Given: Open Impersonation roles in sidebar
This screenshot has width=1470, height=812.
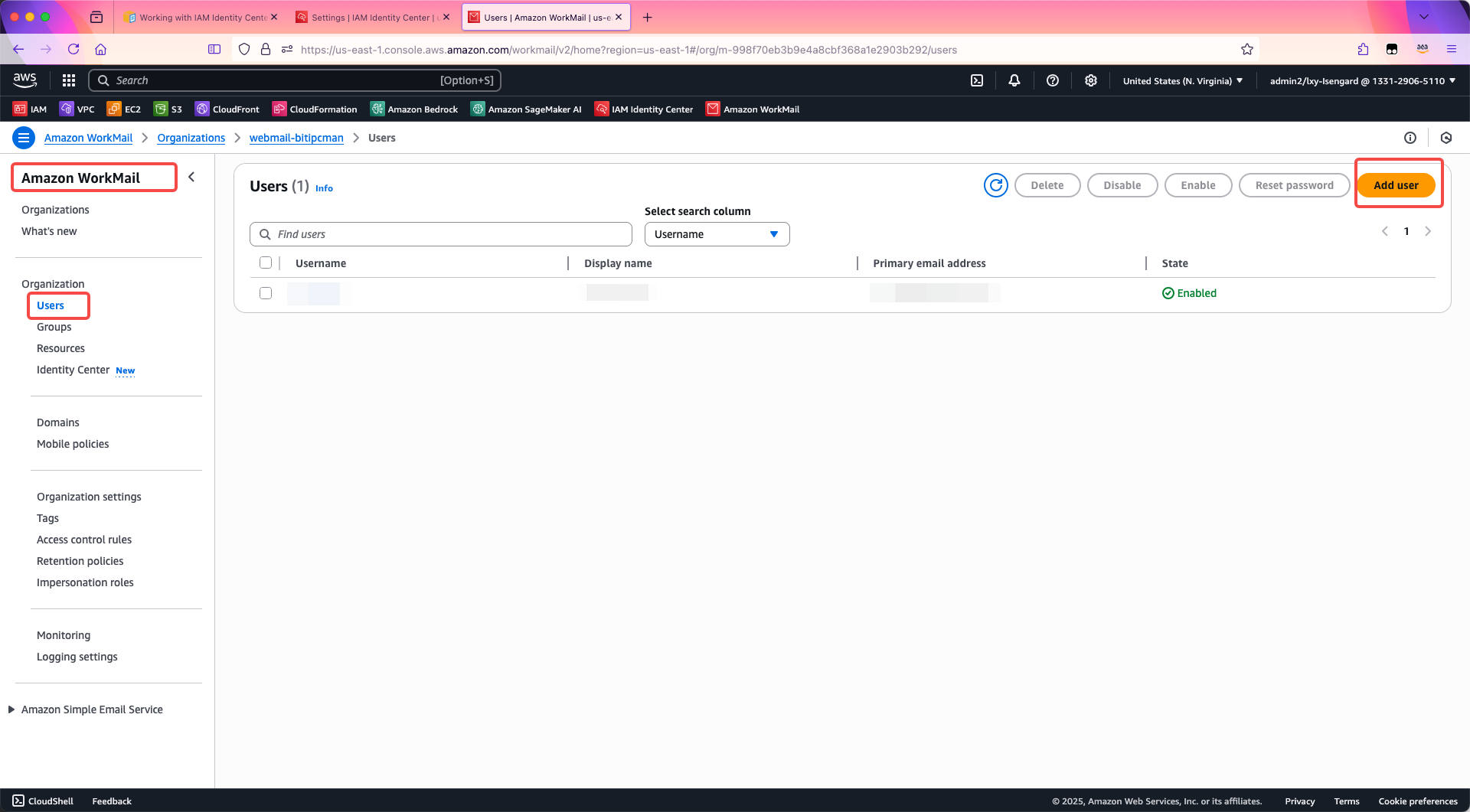Looking at the screenshot, I should (x=85, y=582).
